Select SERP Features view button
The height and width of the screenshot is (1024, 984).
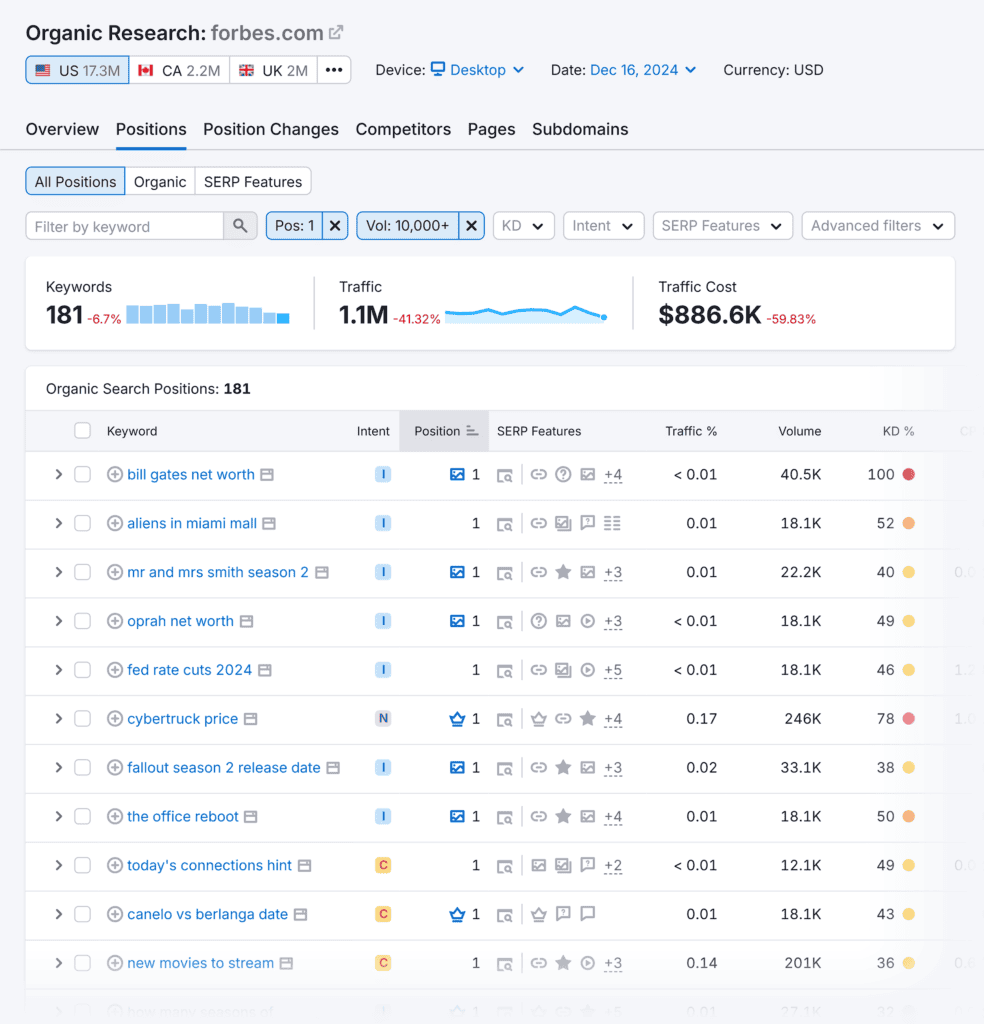click(x=252, y=182)
